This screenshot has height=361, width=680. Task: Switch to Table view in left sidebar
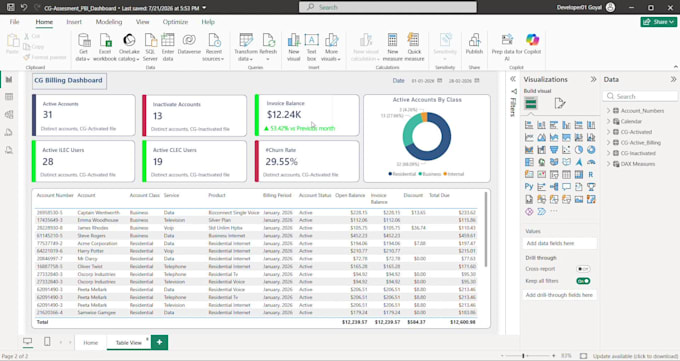9,97
